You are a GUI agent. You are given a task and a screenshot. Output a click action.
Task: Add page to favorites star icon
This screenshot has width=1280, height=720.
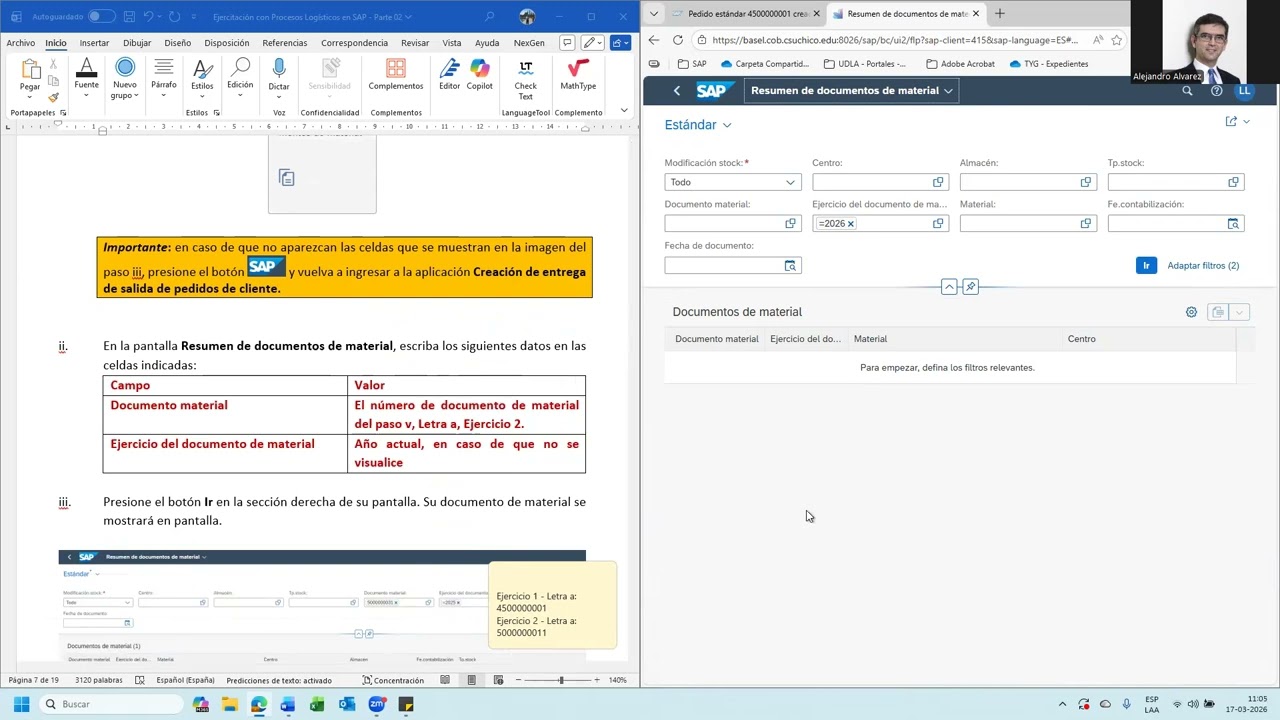tap(1116, 40)
